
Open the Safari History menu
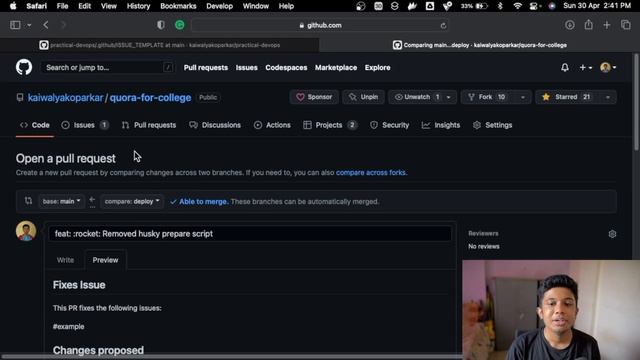tap(138, 6)
